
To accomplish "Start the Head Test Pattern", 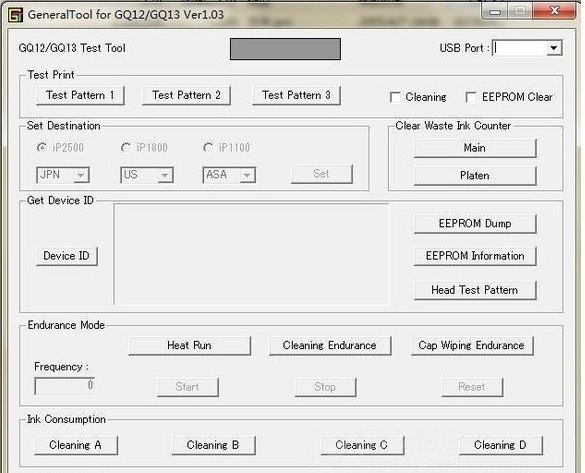I will tap(475, 290).
